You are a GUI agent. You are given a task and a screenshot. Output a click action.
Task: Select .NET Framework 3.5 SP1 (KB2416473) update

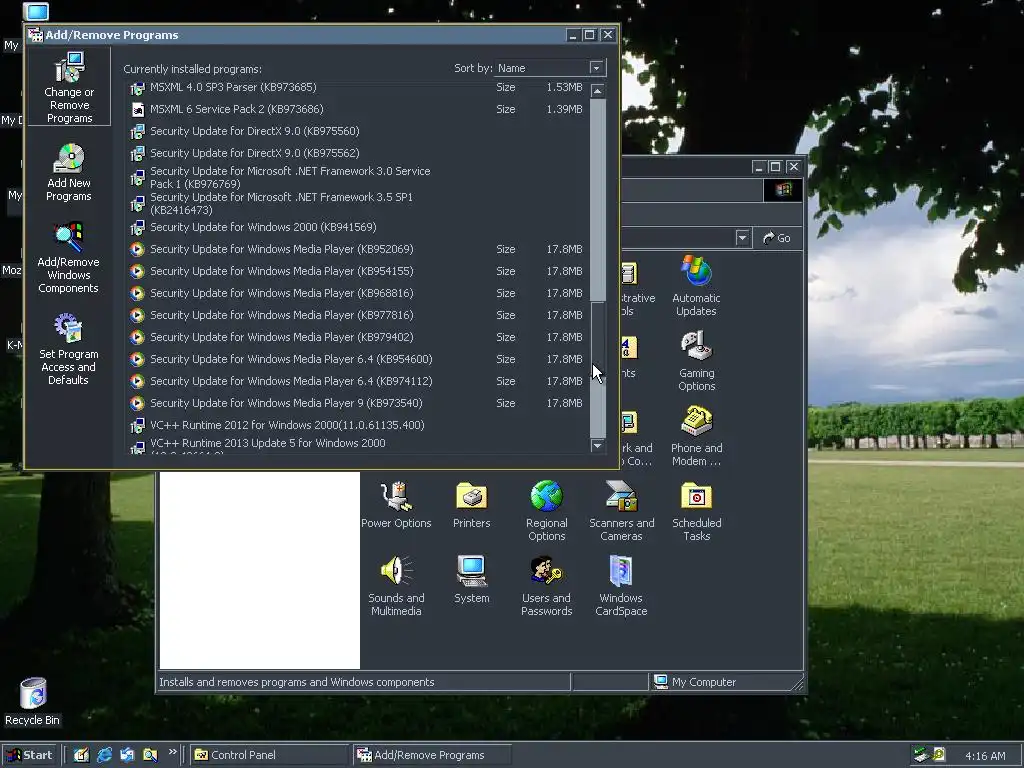click(x=356, y=204)
